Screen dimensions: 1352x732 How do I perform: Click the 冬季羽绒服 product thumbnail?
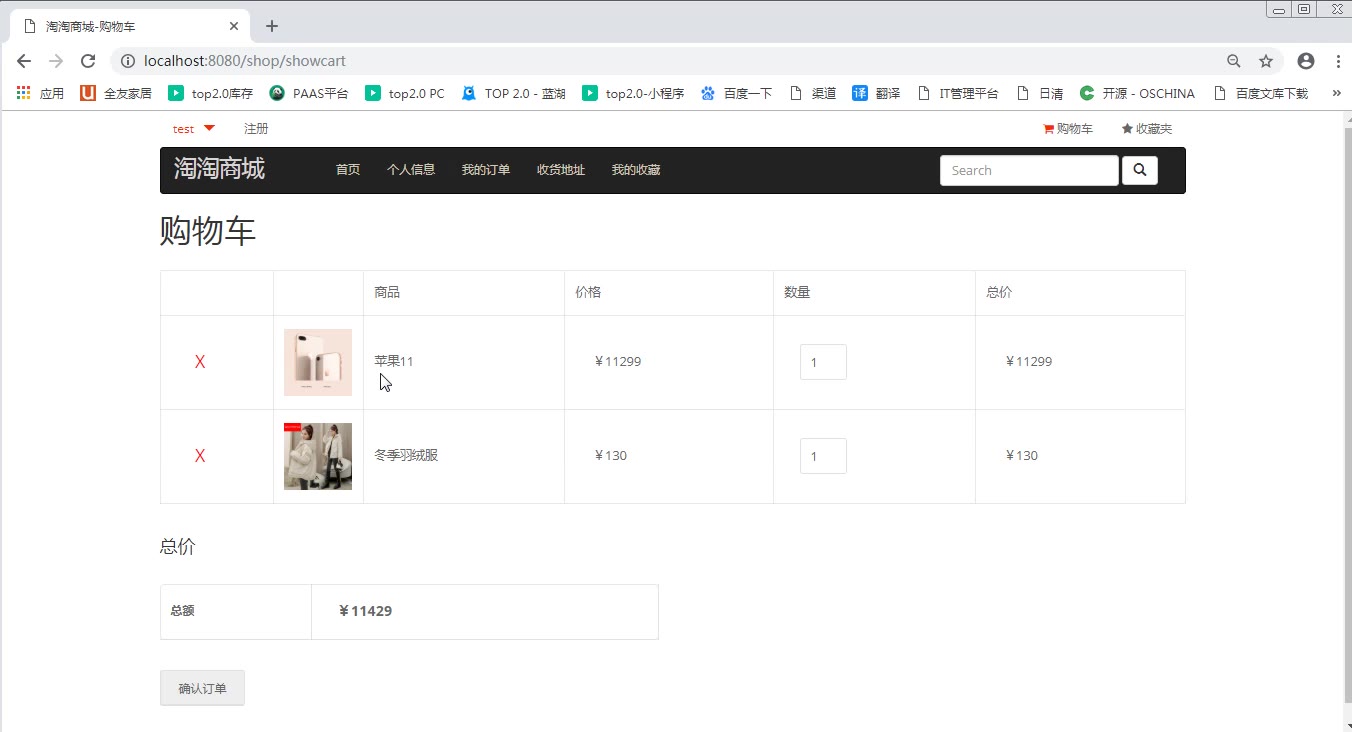point(318,456)
